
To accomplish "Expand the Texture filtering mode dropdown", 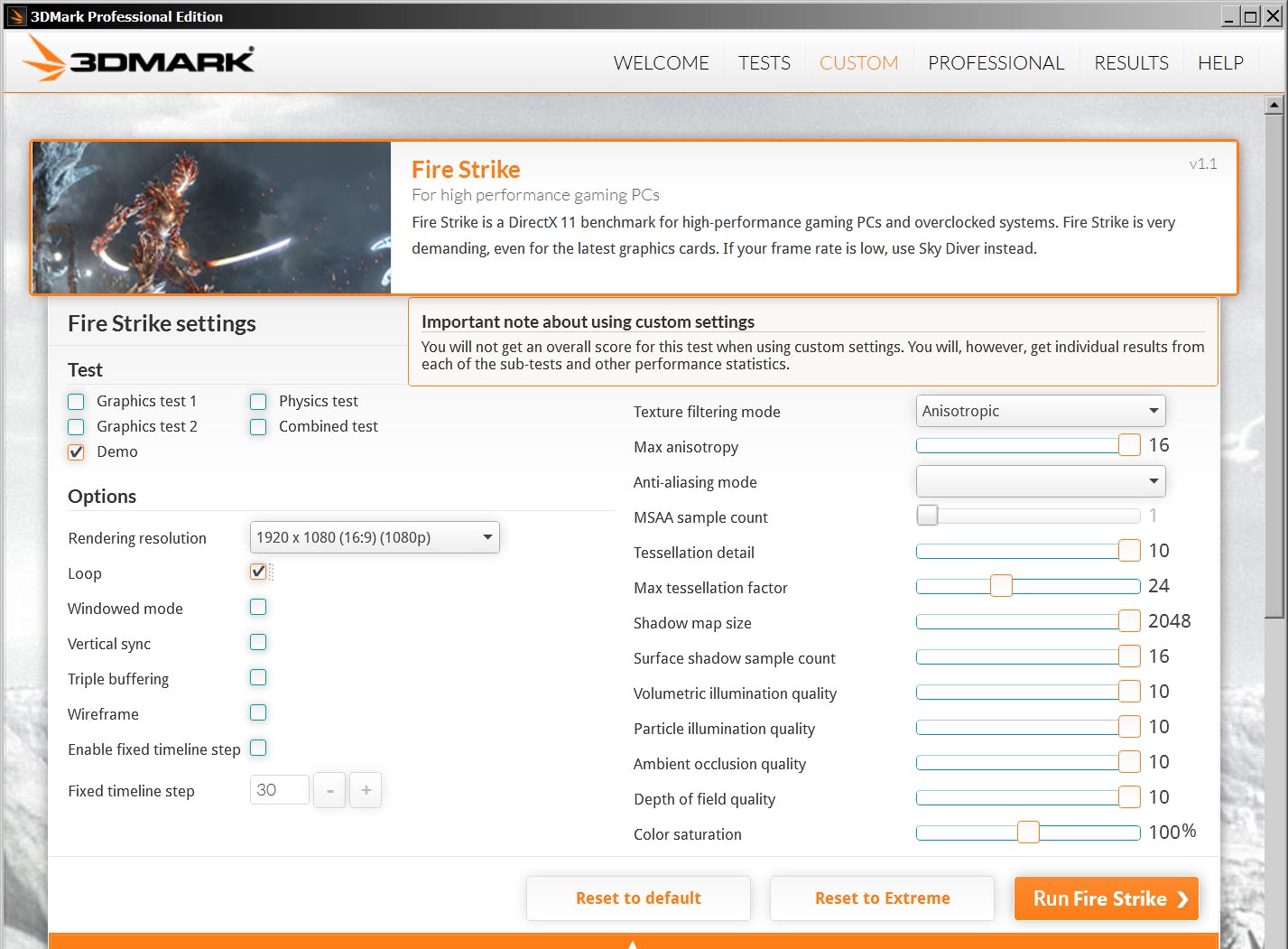I will coord(1040,411).
